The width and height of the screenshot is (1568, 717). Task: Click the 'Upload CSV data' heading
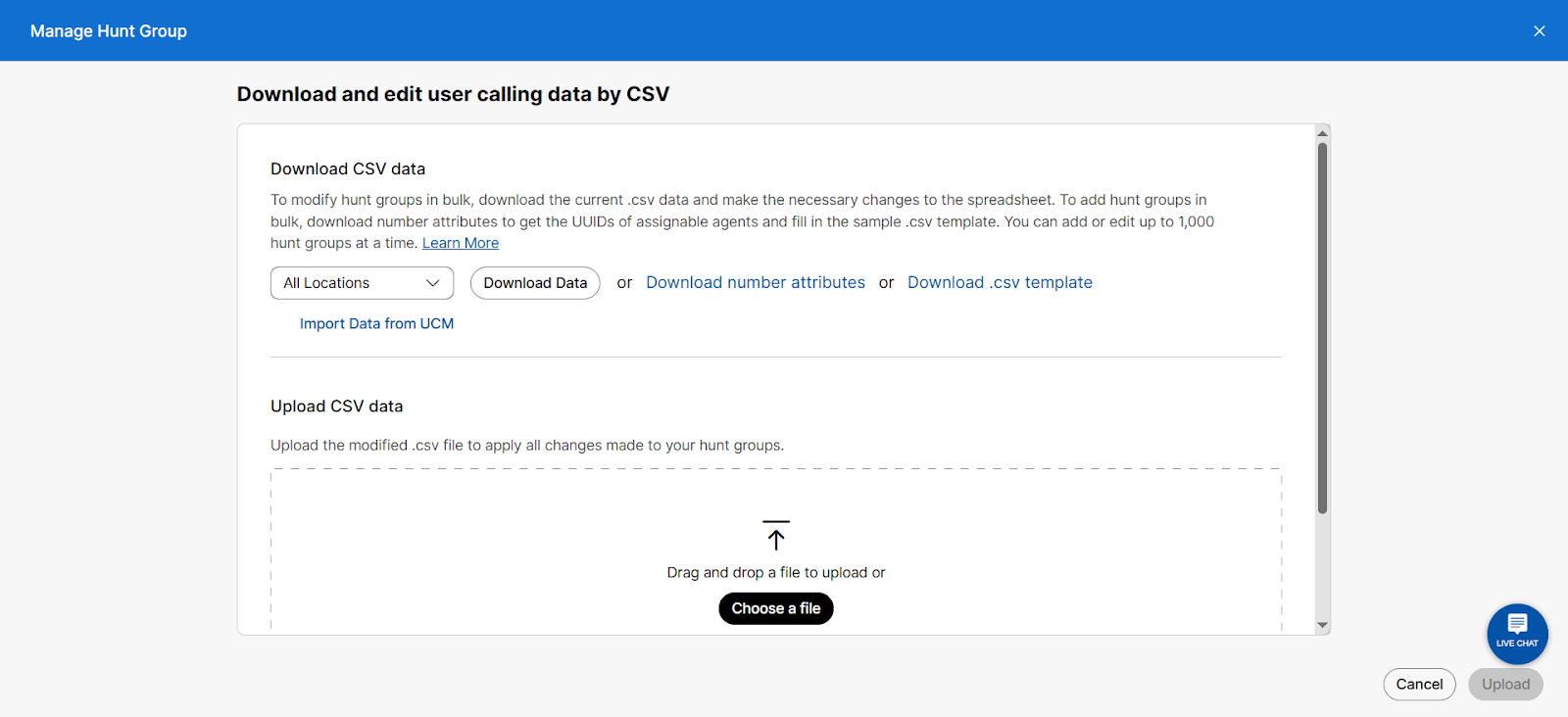click(337, 406)
